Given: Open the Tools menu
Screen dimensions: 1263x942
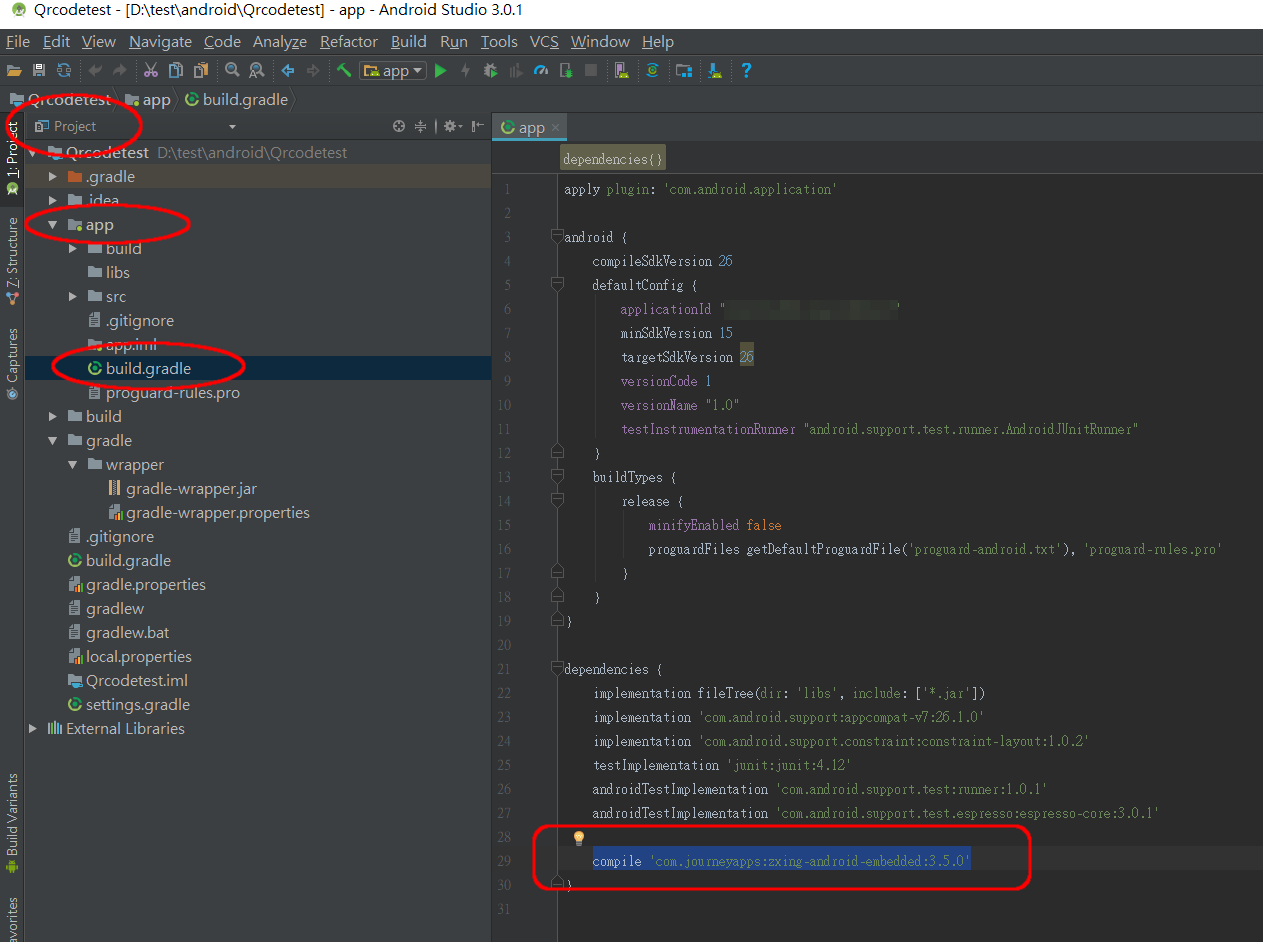Looking at the screenshot, I should pyautogui.click(x=499, y=41).
